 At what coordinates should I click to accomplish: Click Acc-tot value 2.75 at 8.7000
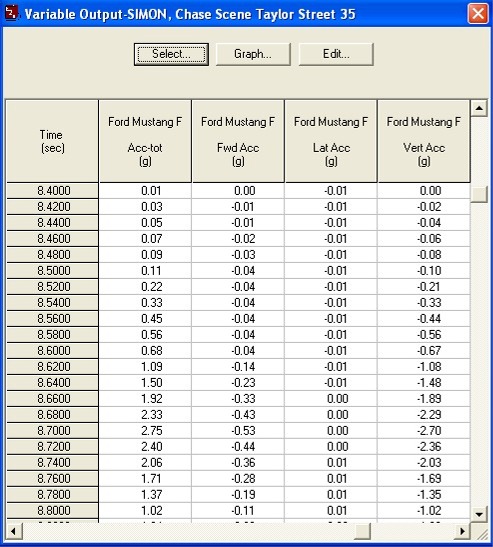click(145, 431)
